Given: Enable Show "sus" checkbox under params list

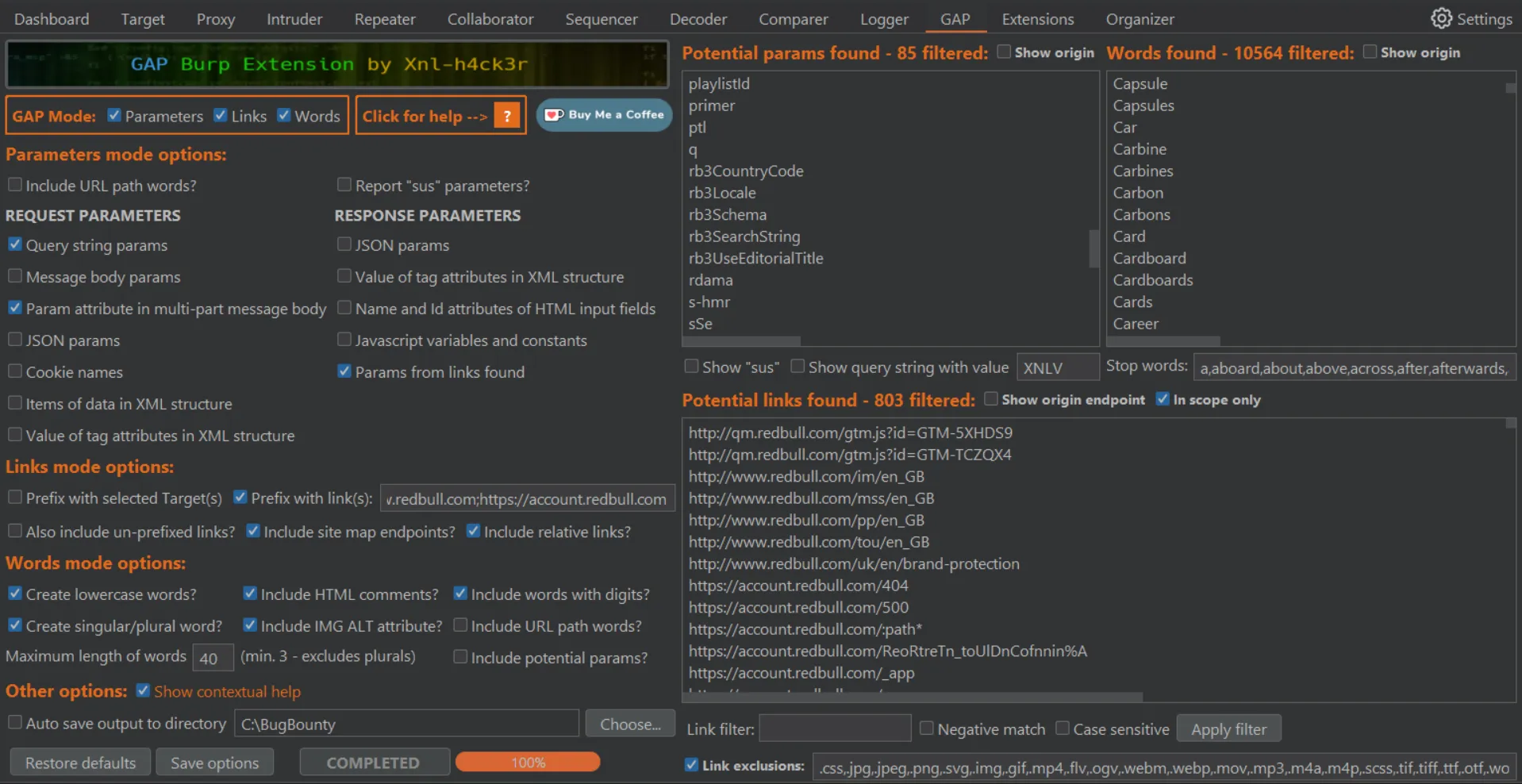Looking at the screenshot, I should point(692,367).
